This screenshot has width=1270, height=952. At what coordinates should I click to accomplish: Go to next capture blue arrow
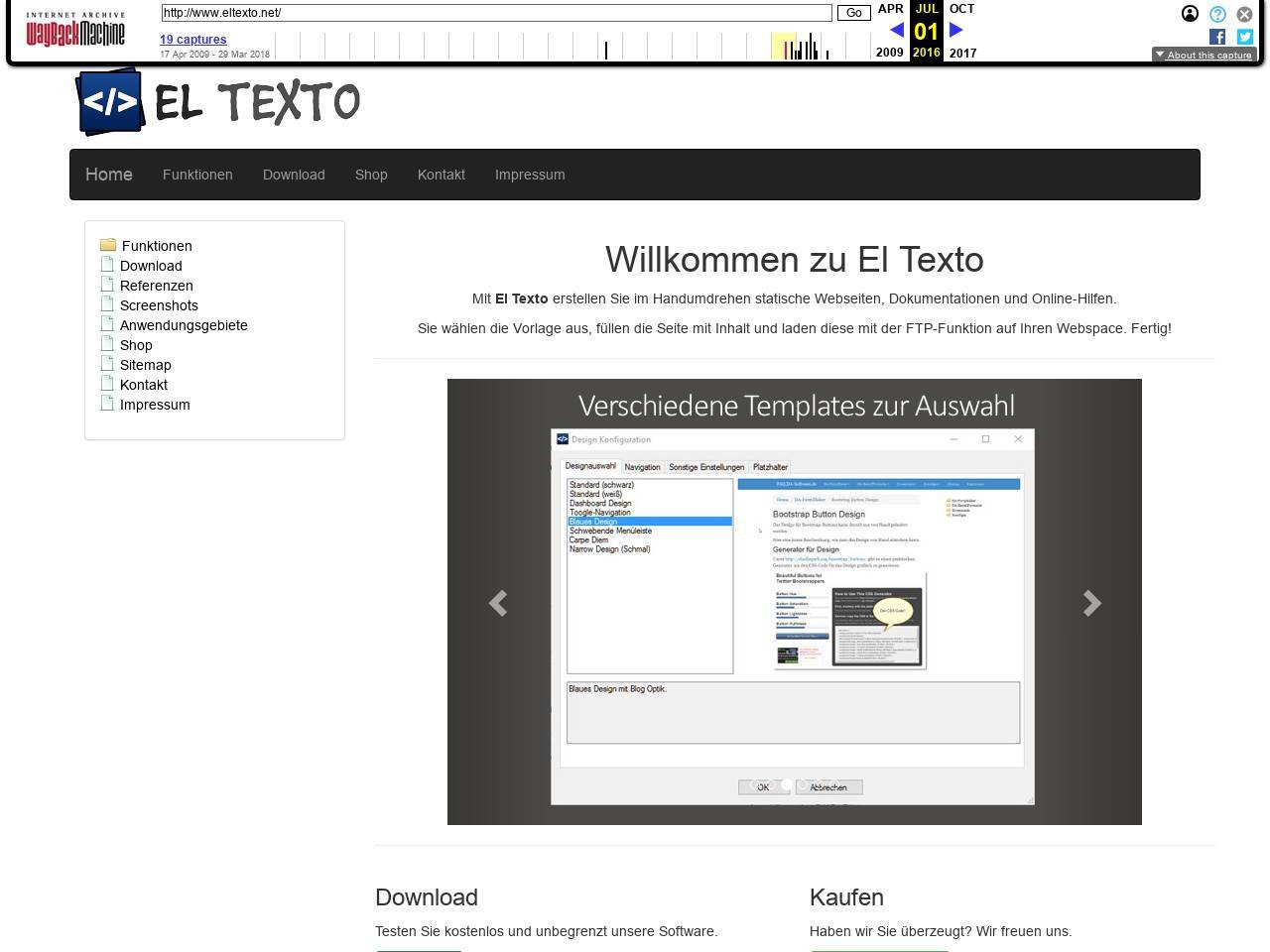pyautogui.click(x=956, y=31)
